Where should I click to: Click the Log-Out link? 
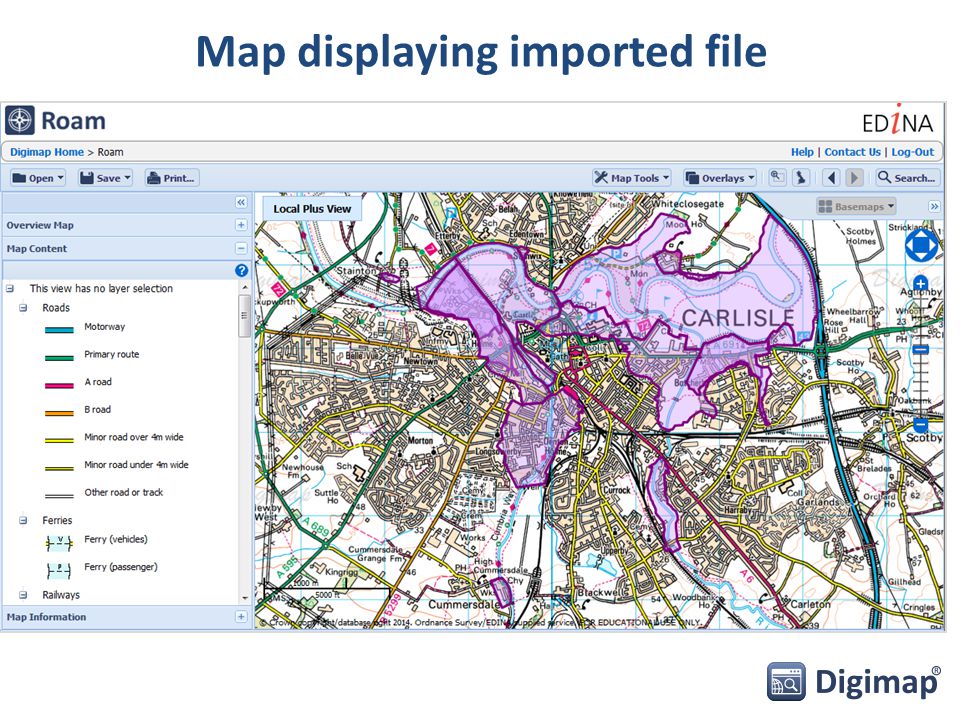coord(912,152)
